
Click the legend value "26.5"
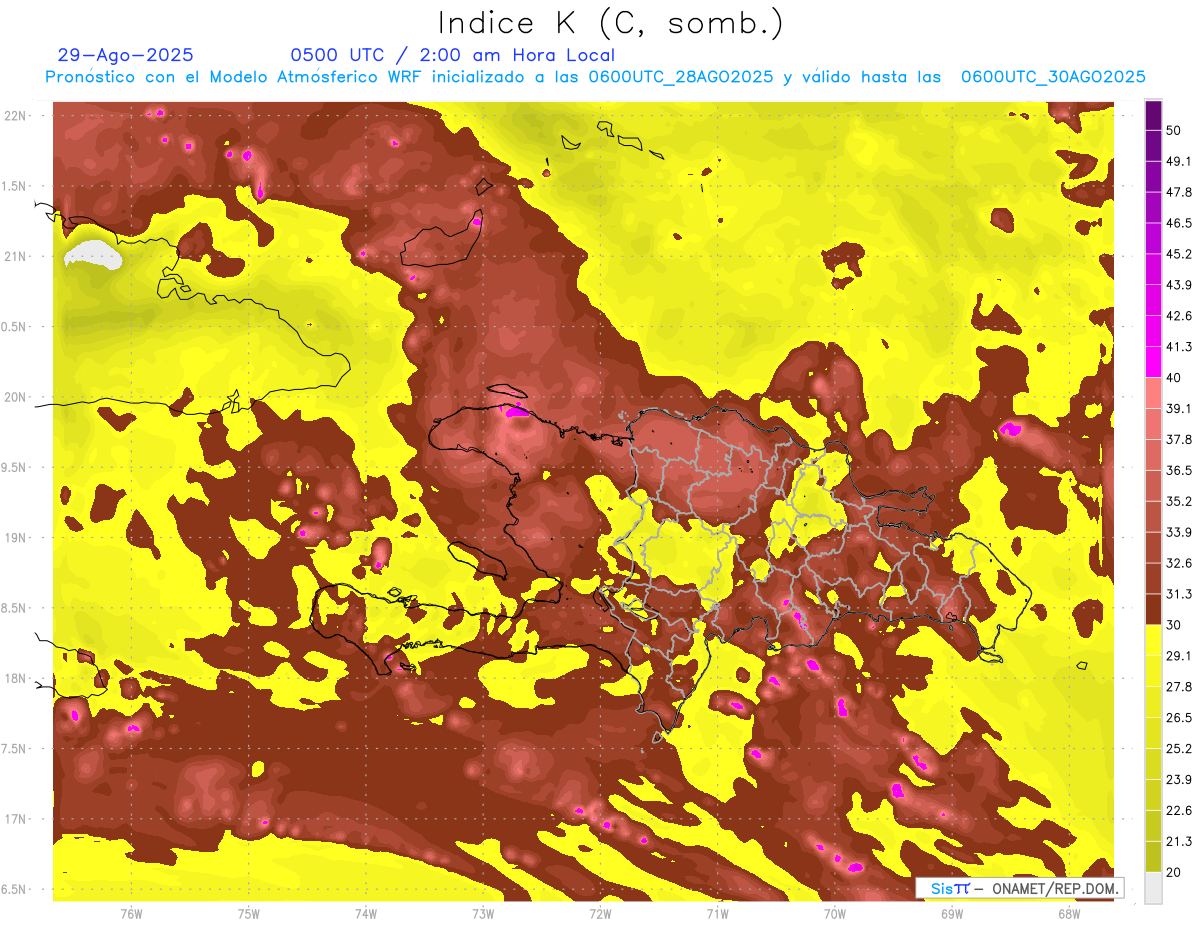click(x=1179, y=718)
